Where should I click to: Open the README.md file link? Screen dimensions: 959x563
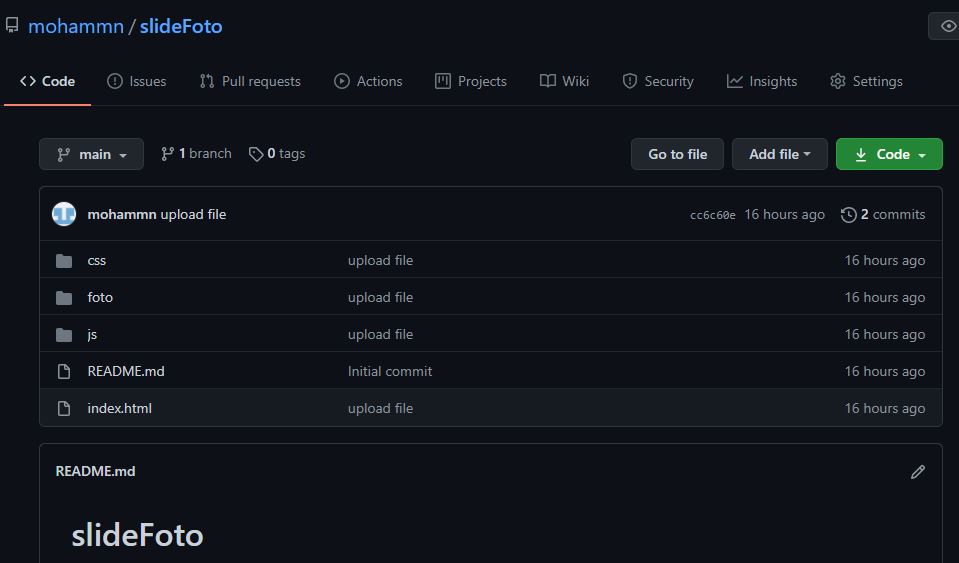click(x=126, y=371)
